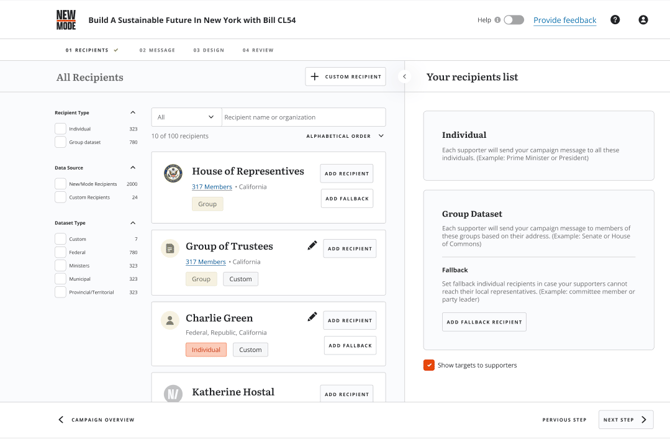This screenshot has height=439, width=670.
Task: Check the Individual recipient type filter
Action: [x=61, y=129]
